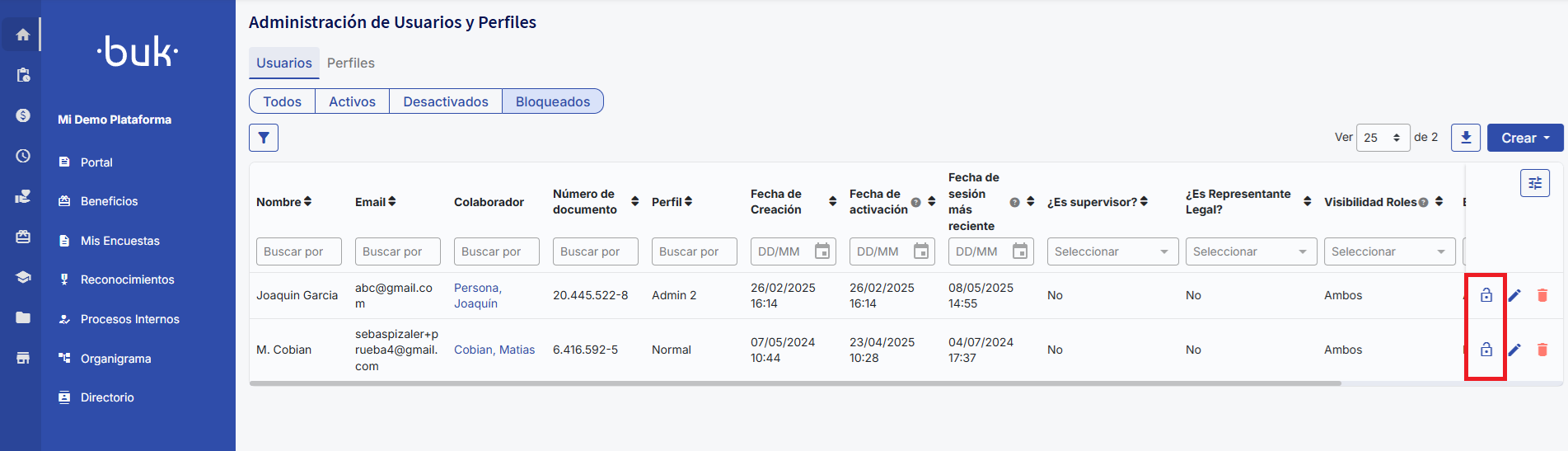Screen dimensions: 1568x451
Task: Open calendar picker in Fecha de Creación filter
Action: [821, 251]
